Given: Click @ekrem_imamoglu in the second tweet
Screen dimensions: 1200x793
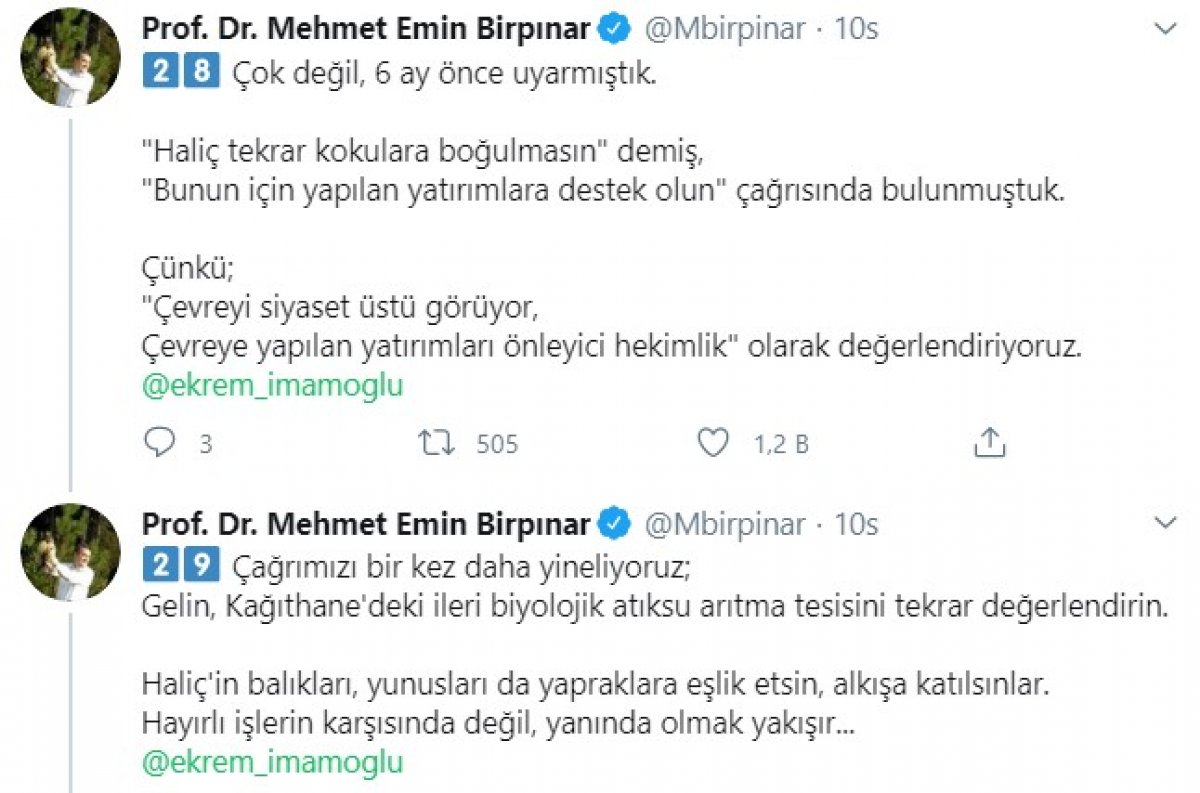Looking at the screenshot, I should [270, 763].
